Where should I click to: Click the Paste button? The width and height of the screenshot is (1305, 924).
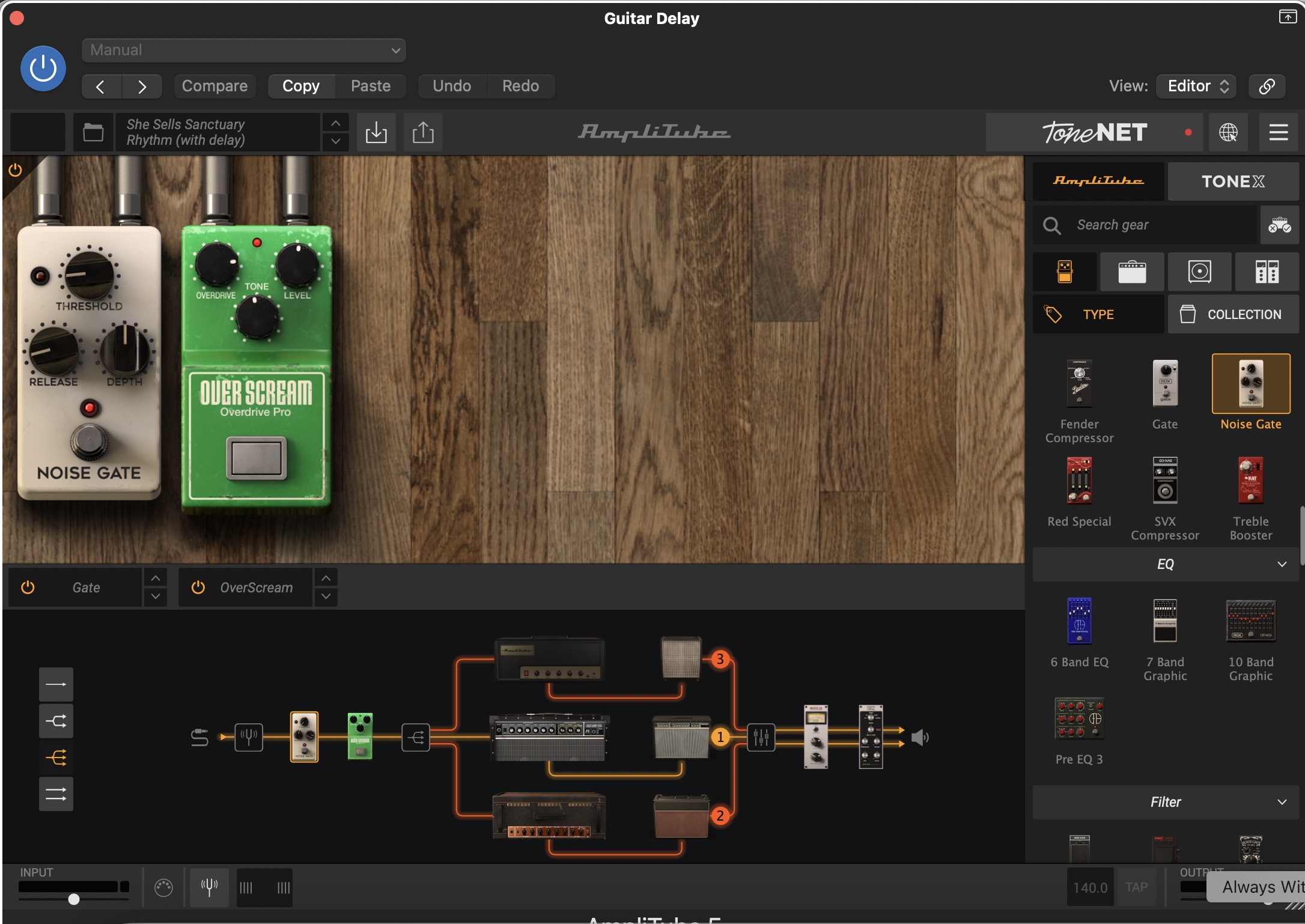pyautogui.click(x=370, y=87)
